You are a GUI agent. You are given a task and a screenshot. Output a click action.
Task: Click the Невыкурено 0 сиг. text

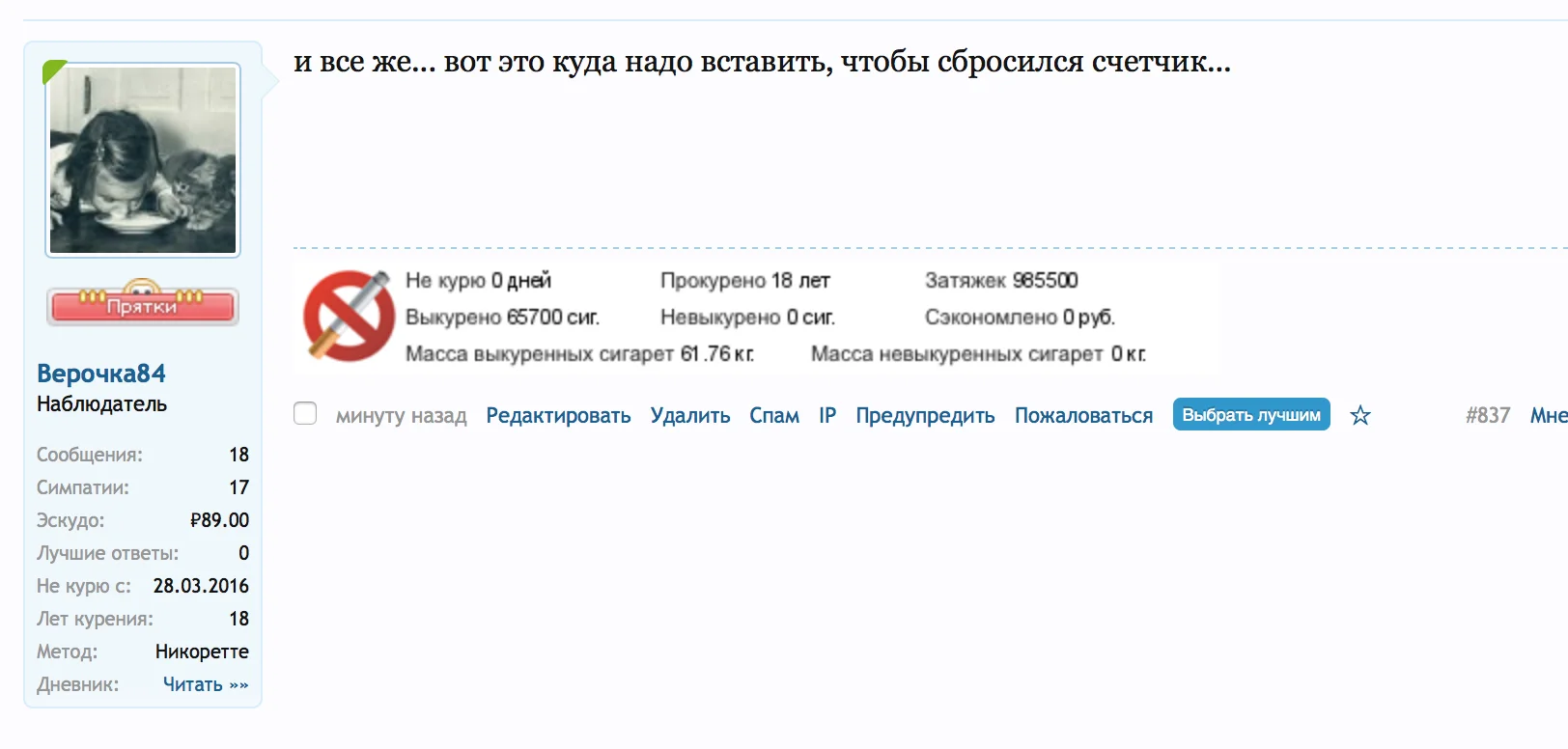(747, 318)
